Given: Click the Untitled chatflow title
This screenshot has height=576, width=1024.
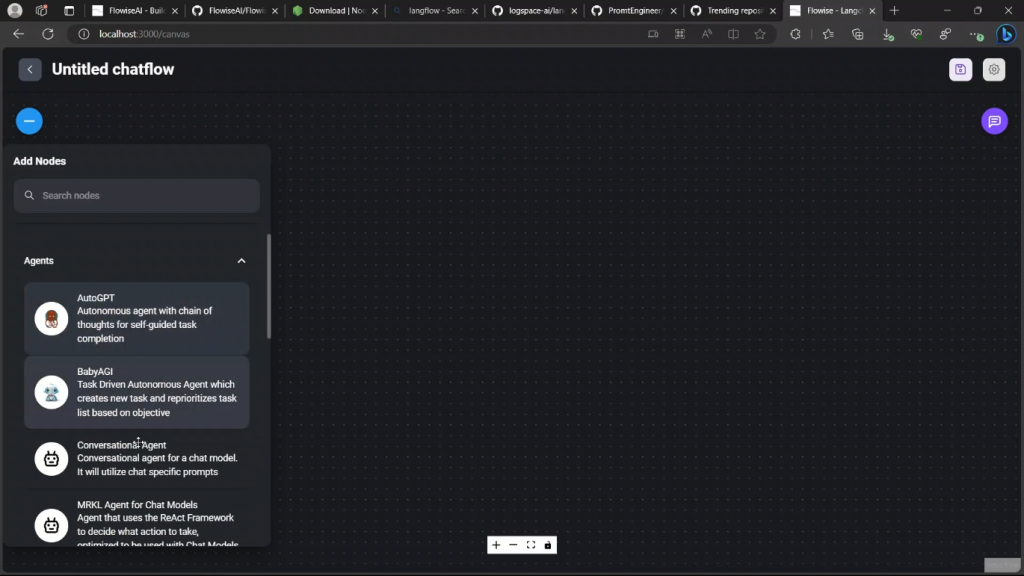Looking at the screenshot, I should coord(113,69).
